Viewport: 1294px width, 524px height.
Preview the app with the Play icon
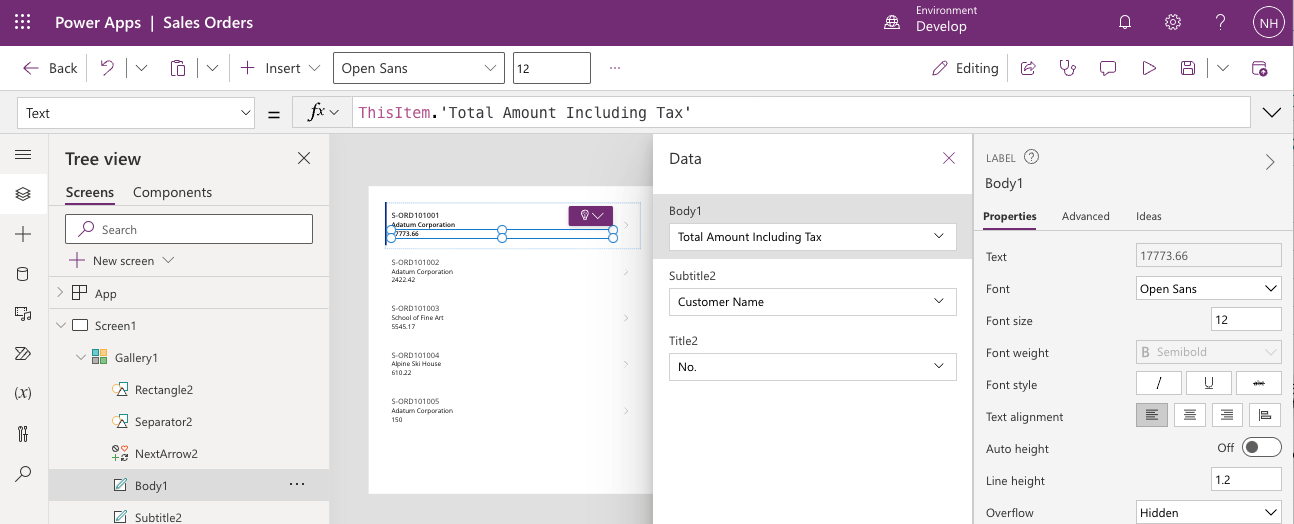tap(1149, 68)
